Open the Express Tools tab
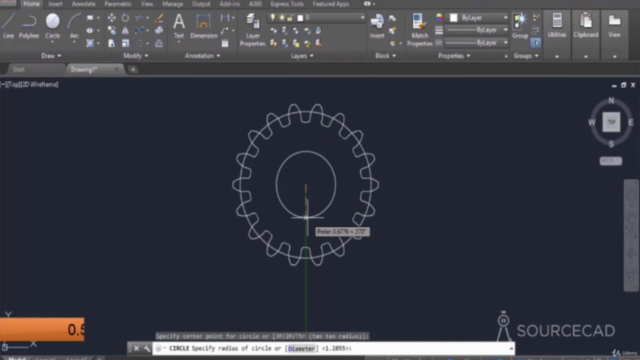 [287, 4]
